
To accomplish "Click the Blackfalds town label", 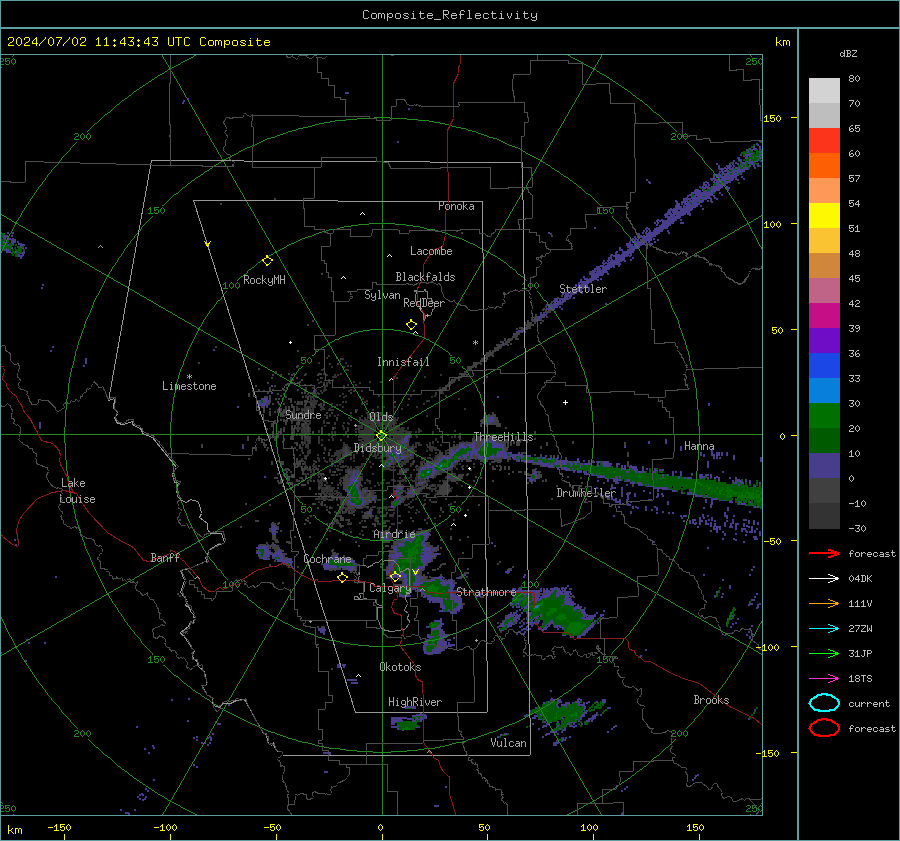I will pos(425,277).
